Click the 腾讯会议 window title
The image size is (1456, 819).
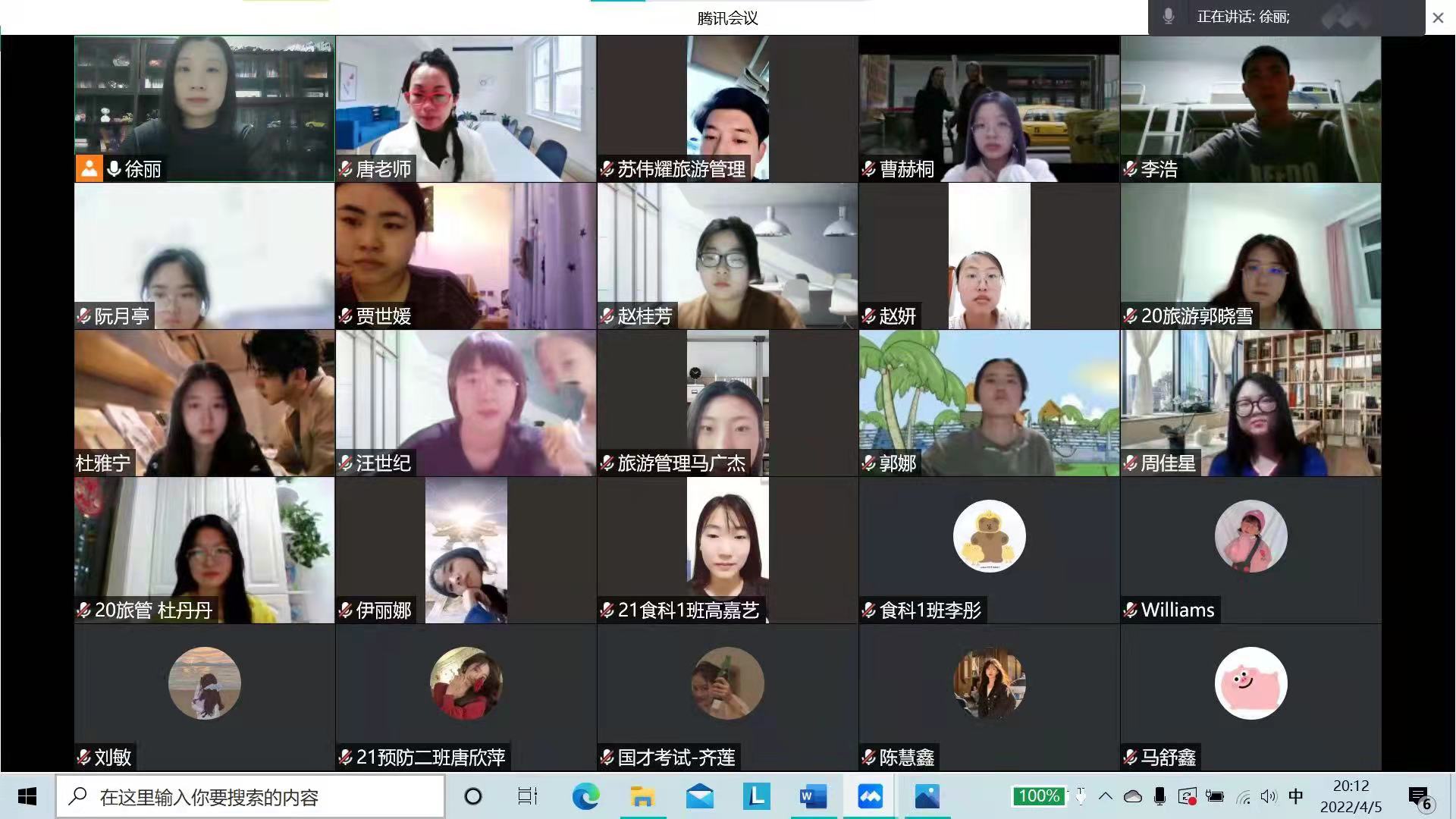click(x=727, y=17)
